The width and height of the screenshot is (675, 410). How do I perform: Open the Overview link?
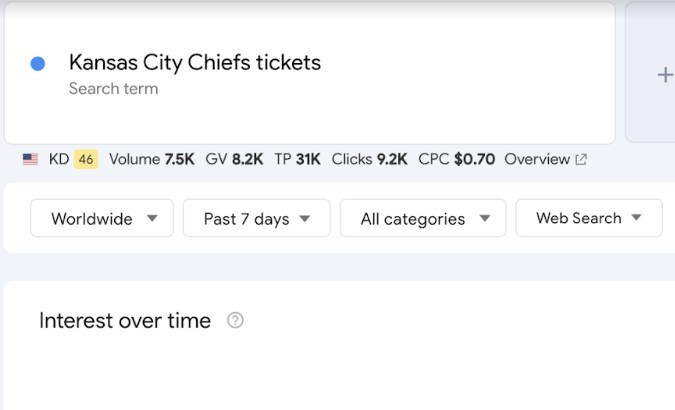(x=537, y=159)
